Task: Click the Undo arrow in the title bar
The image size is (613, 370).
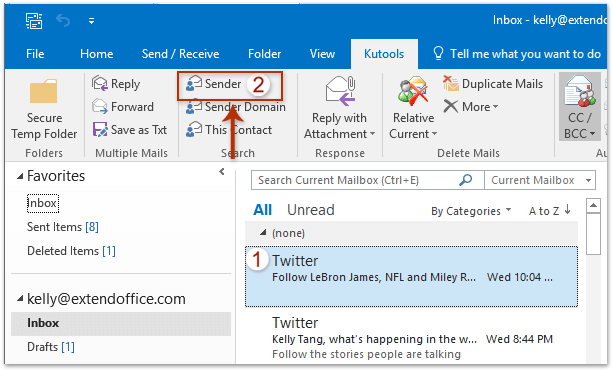Action: point(63,20)
